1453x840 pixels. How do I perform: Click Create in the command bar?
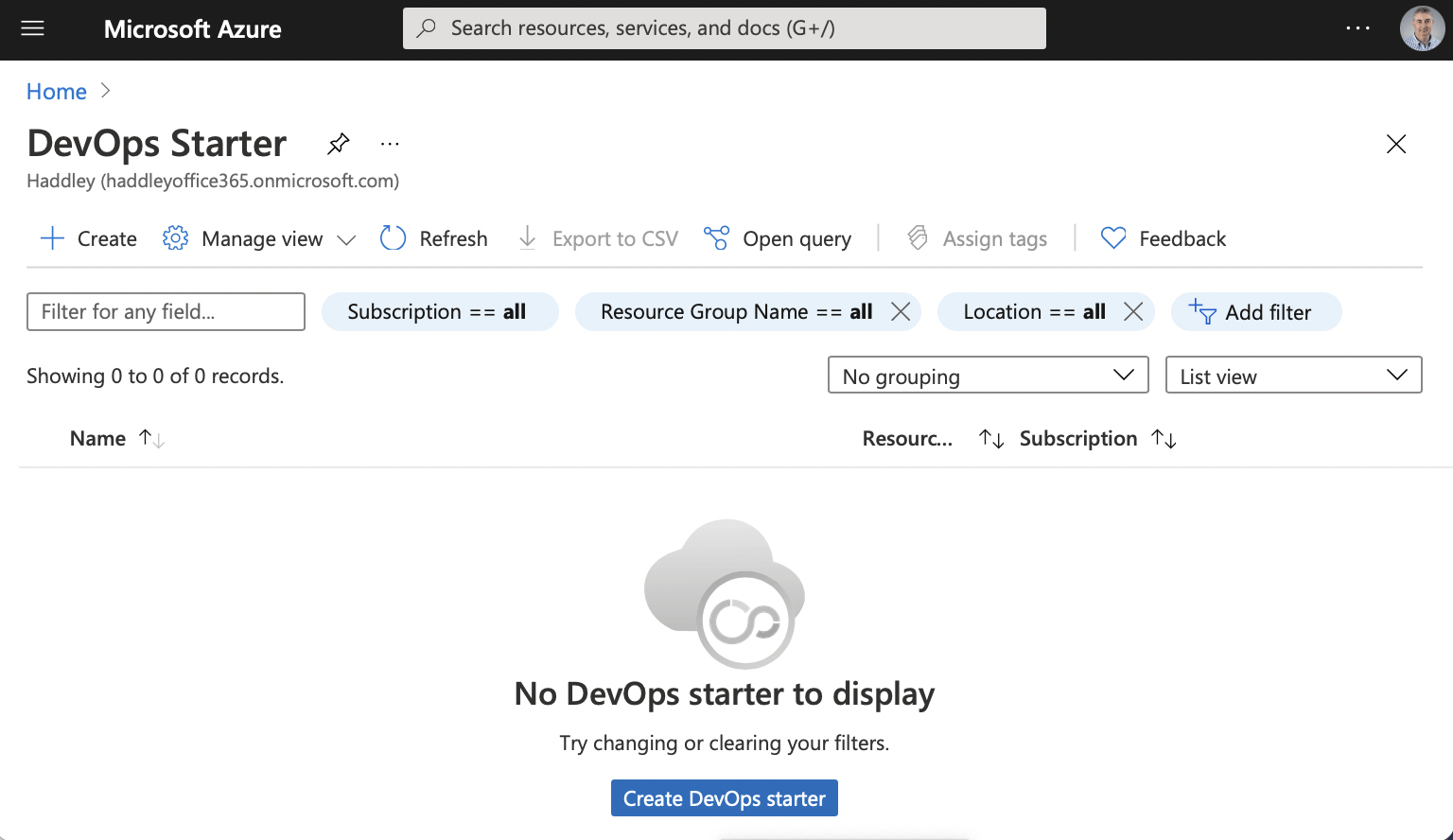click(x=89, y=238)
